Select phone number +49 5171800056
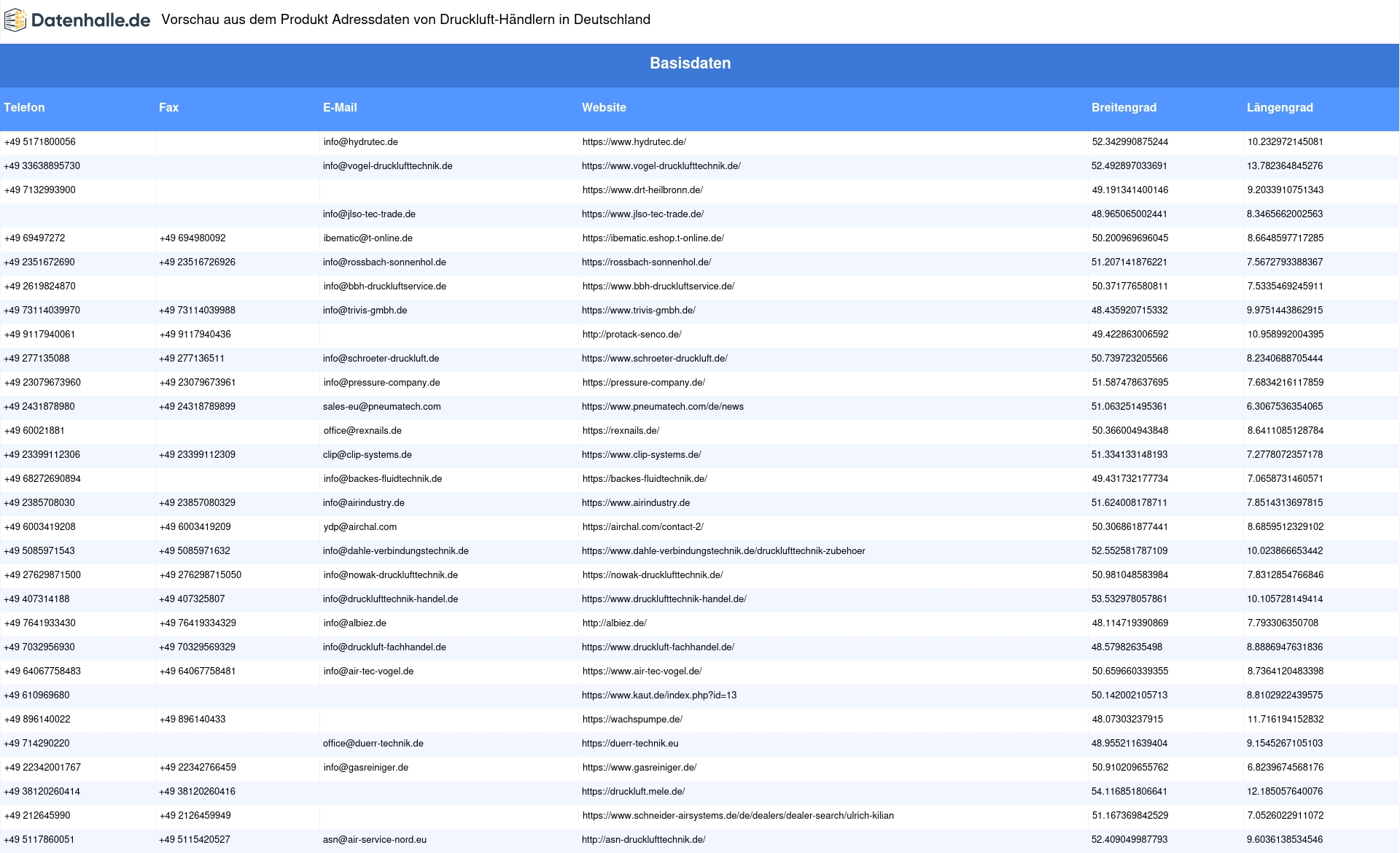Screen dimensions: 1400x853 (40, 142)
